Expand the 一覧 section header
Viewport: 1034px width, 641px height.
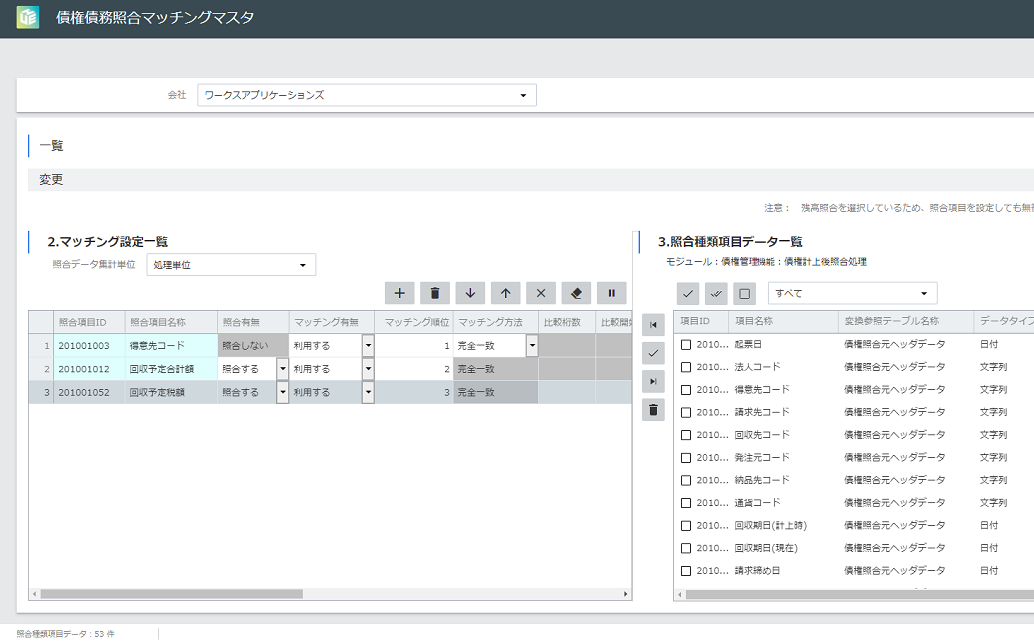51,146
